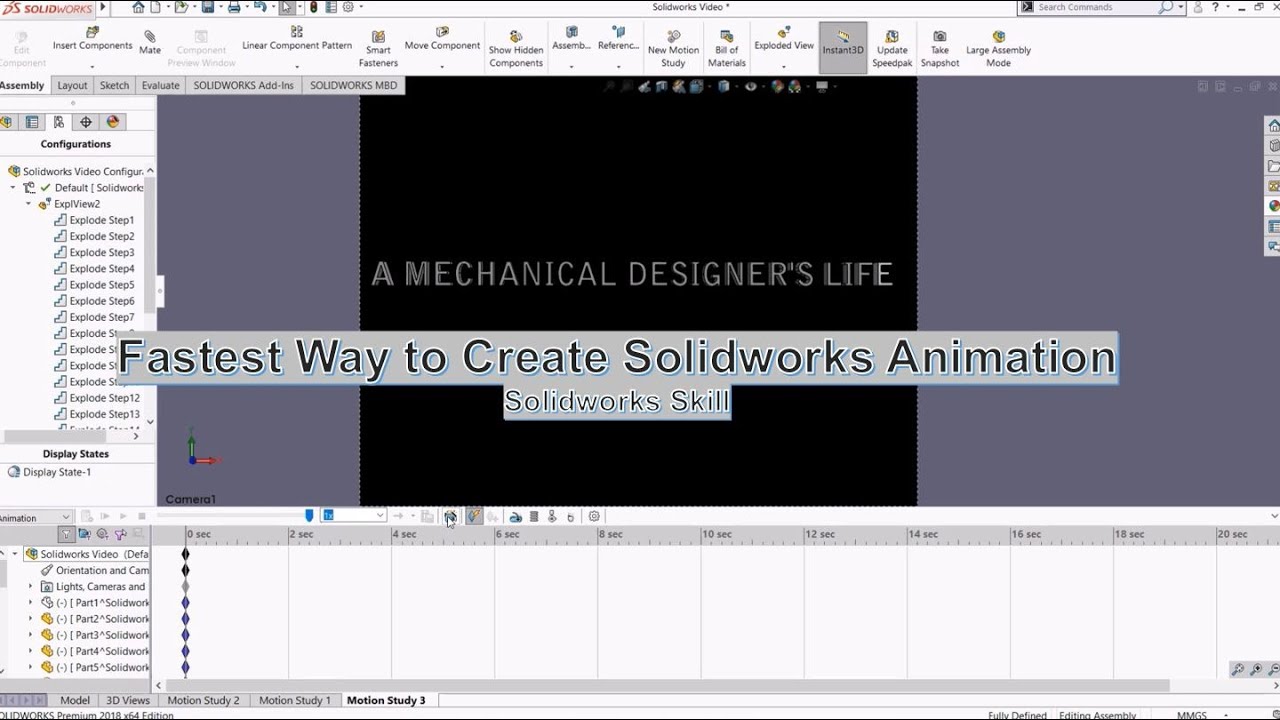Click the blue time slider handle
Screen dimensions: 1280x720
pyautogui.click(x=309, y=516)
